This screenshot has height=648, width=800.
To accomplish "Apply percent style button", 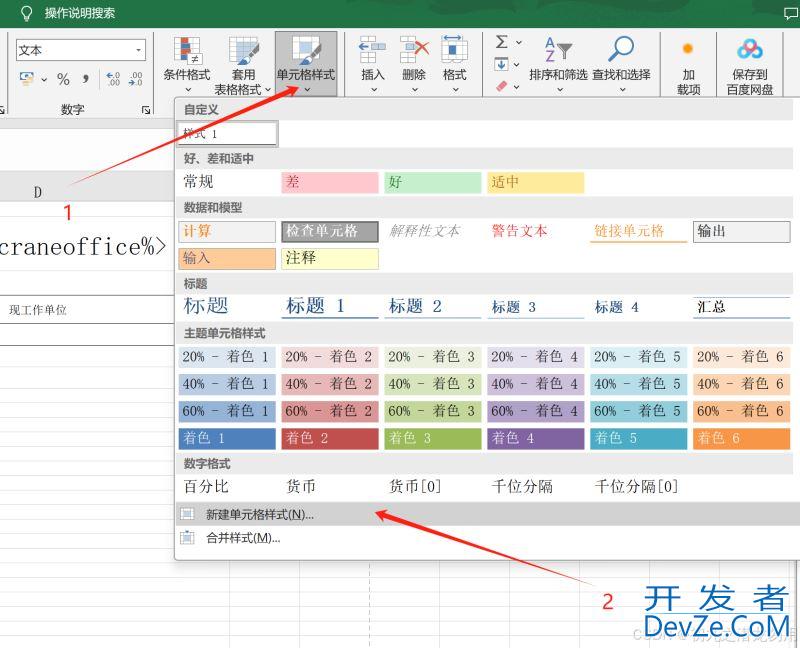I will click(x=63, y=79).
